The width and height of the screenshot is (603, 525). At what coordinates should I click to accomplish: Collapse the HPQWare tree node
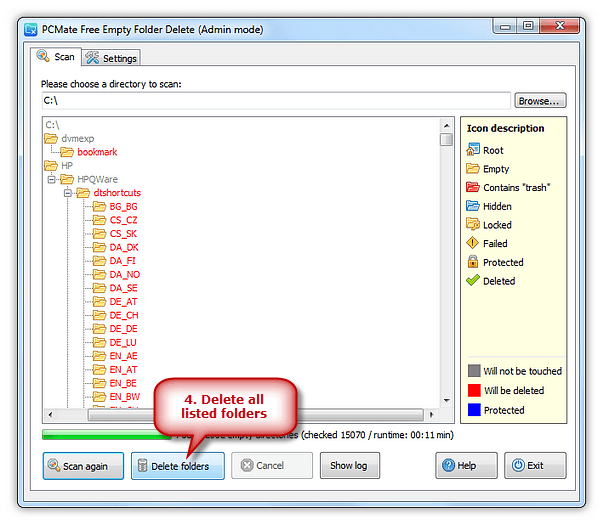tap(51, 179)
